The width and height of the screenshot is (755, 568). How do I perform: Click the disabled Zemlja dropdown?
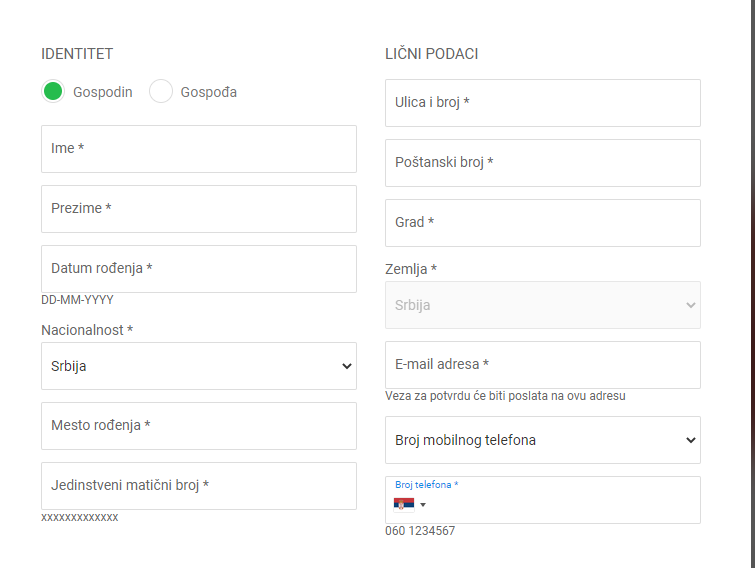542,305
